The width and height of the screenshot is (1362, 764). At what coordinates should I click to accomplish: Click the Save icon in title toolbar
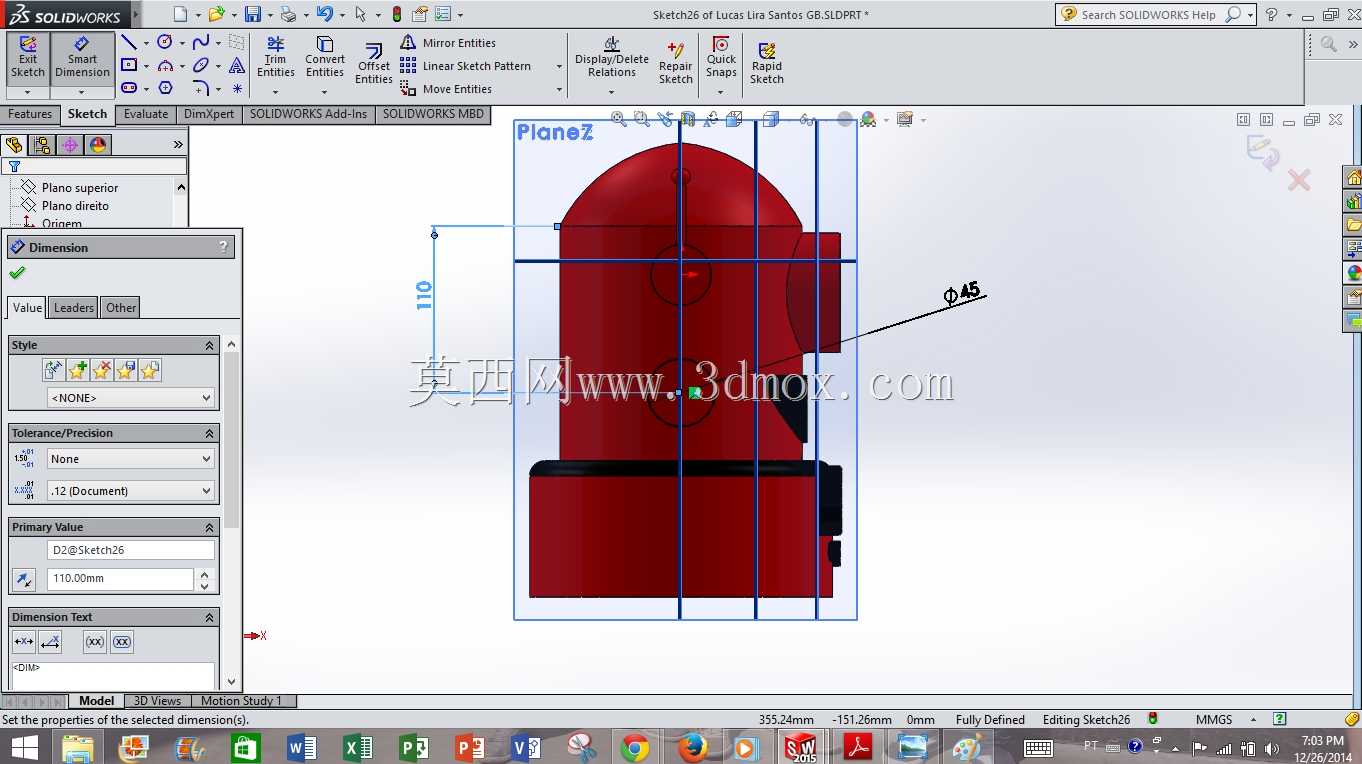tap(253, 14)
